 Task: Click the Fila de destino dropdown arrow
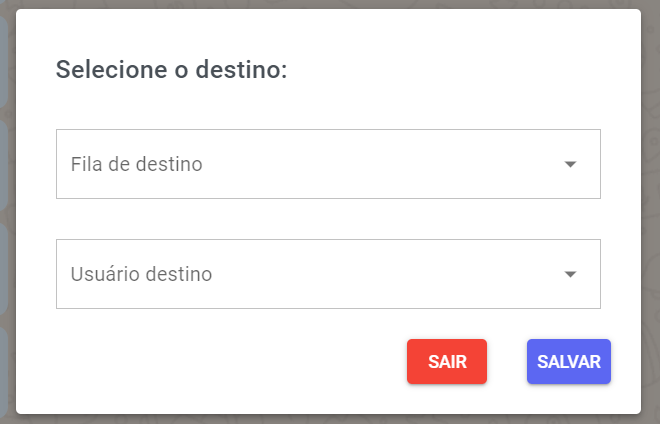coord(570,164)
